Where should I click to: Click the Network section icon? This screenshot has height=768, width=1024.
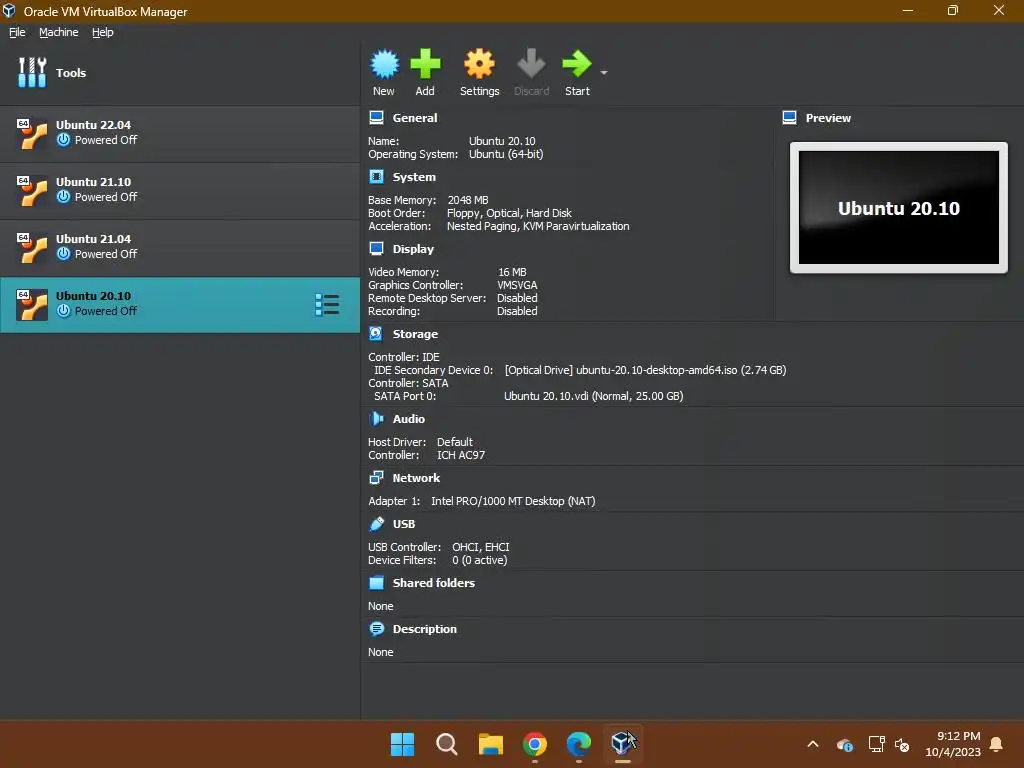(x=376, y=478)
